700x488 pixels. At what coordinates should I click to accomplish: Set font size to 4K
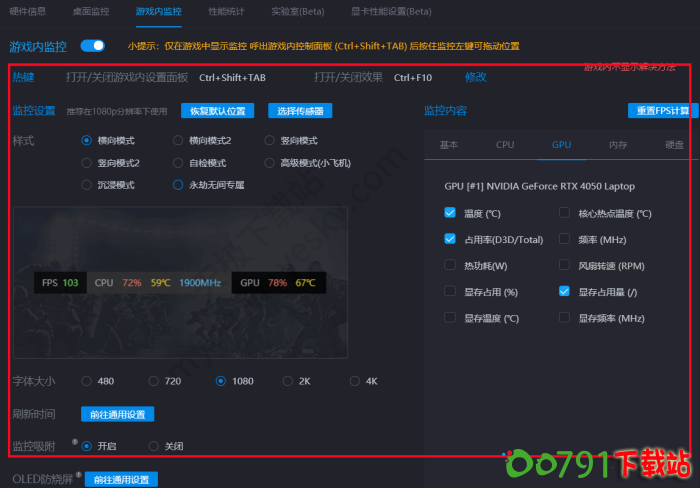(x=355, y=381)
